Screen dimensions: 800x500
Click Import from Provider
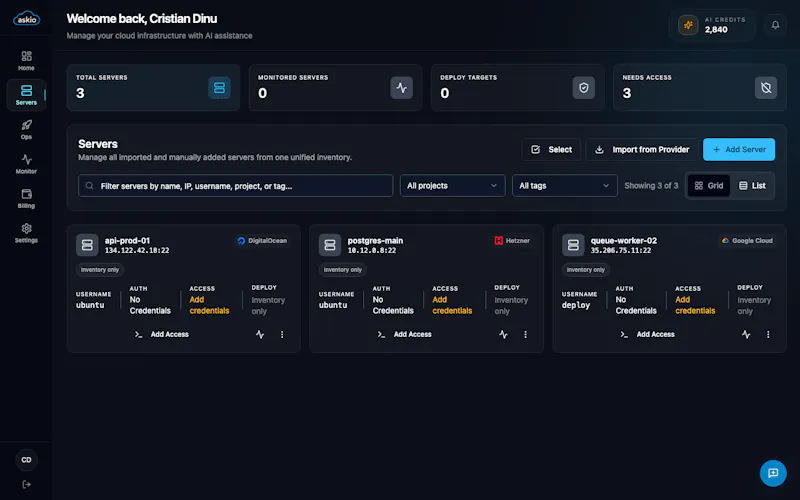click(x=642, y=149)
